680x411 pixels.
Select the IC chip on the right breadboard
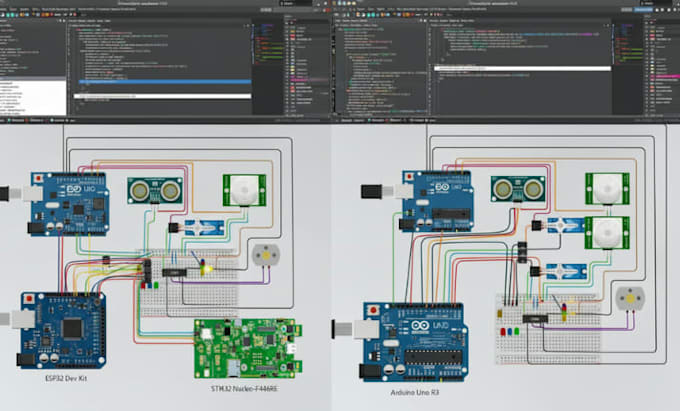(535, 319)
